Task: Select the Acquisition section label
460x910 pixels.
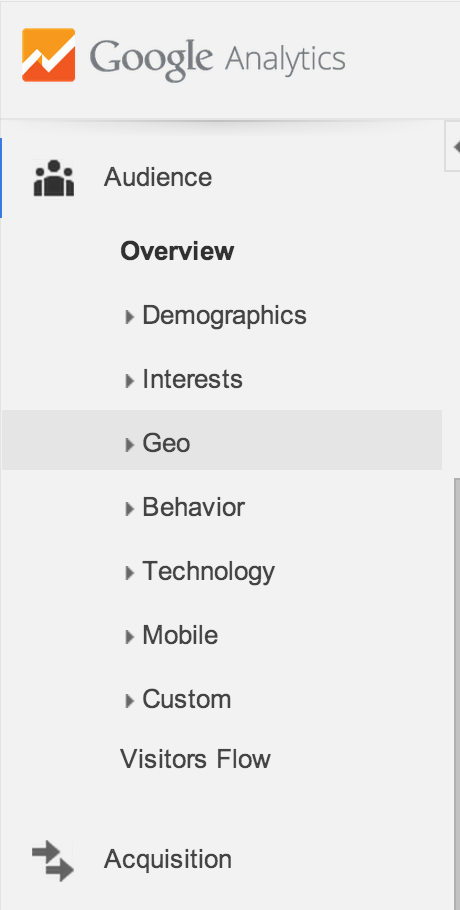Action: pos(168,859)
